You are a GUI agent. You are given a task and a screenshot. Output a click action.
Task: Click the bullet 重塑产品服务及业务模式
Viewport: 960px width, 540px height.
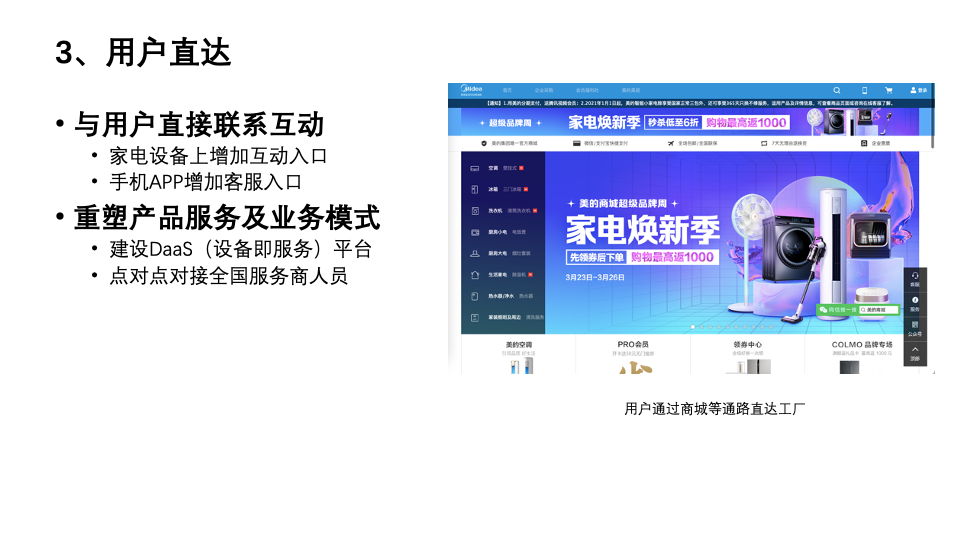coord(227,217)
